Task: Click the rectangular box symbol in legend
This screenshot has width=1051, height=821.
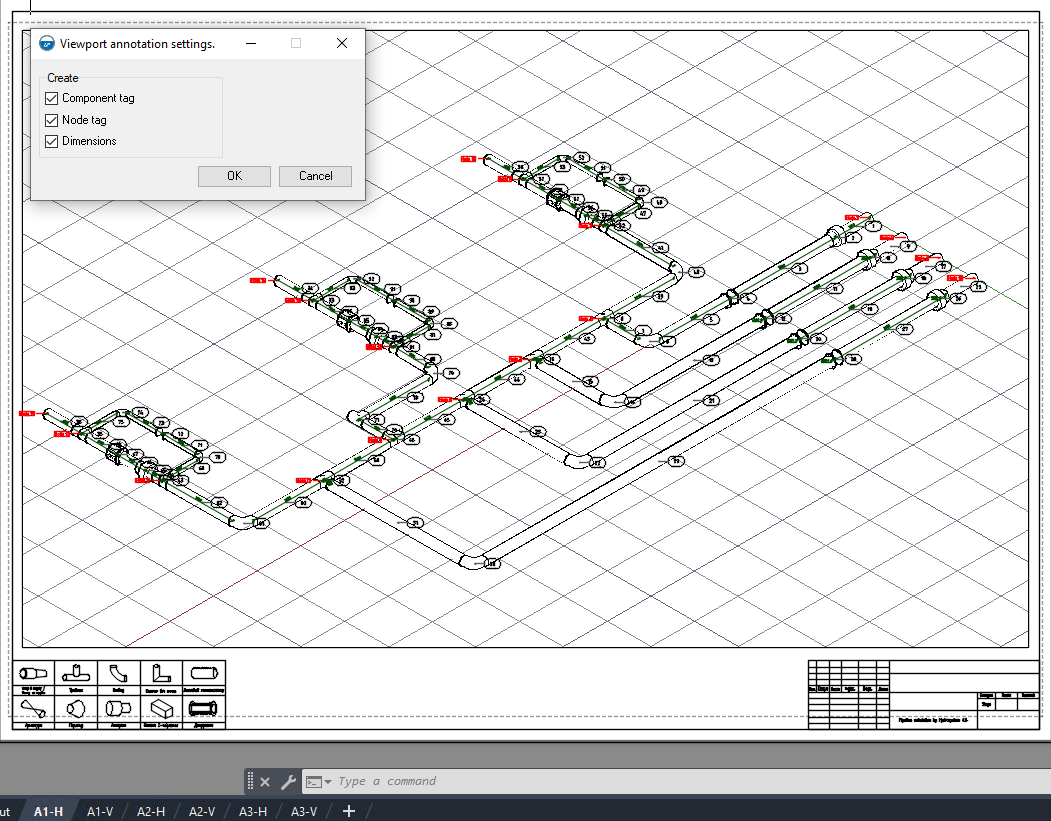Action: coord(161,708)
